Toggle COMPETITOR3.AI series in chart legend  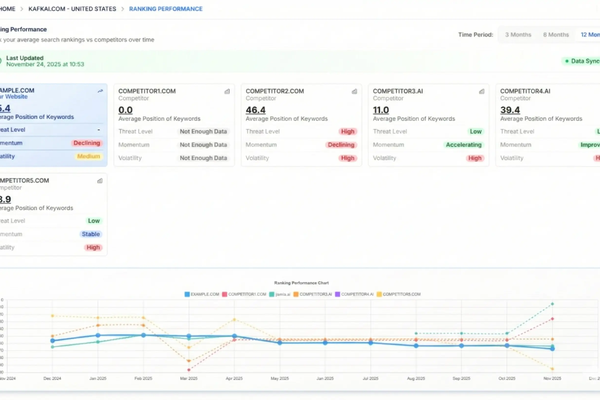[314, 294]
